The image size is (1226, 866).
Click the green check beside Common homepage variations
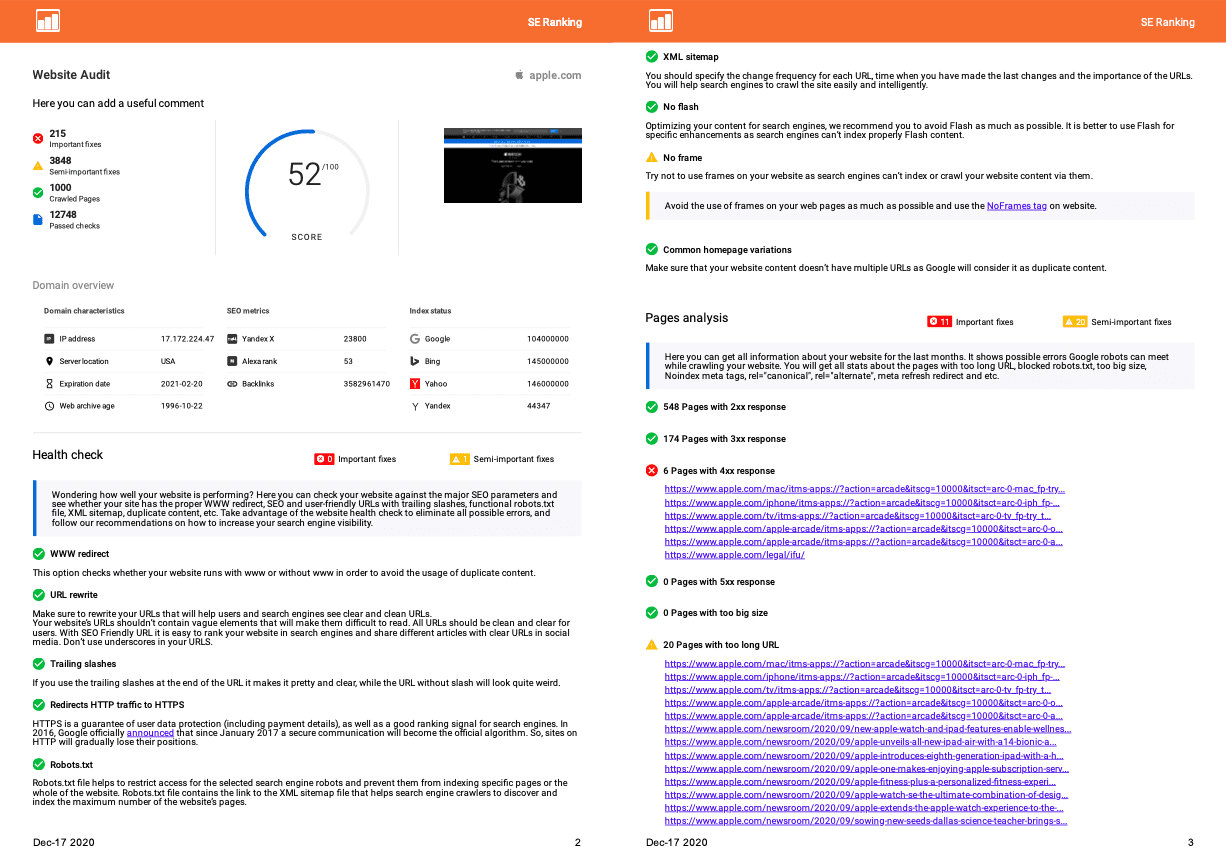(652, 250)
